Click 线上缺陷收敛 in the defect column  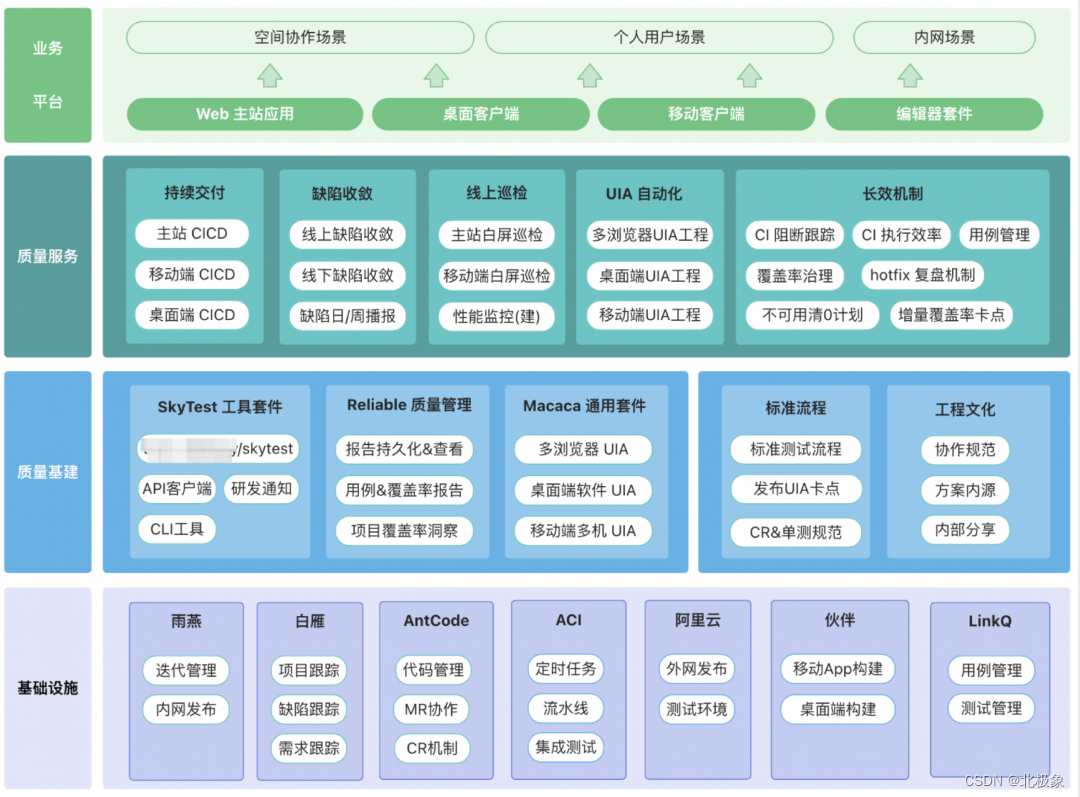[x=346, y=235]
